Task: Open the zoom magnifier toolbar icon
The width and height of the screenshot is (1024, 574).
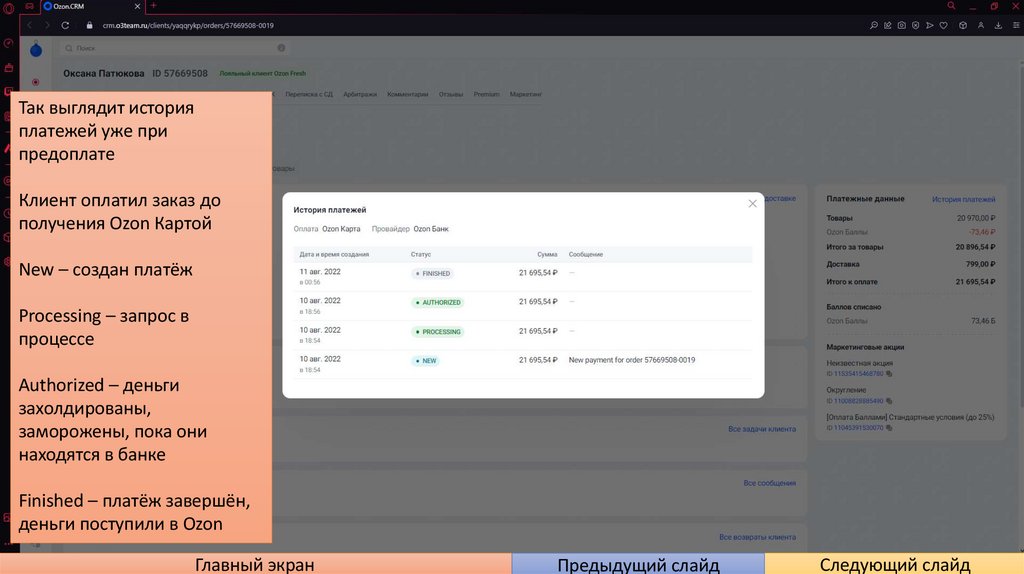Action: point(874,25)
